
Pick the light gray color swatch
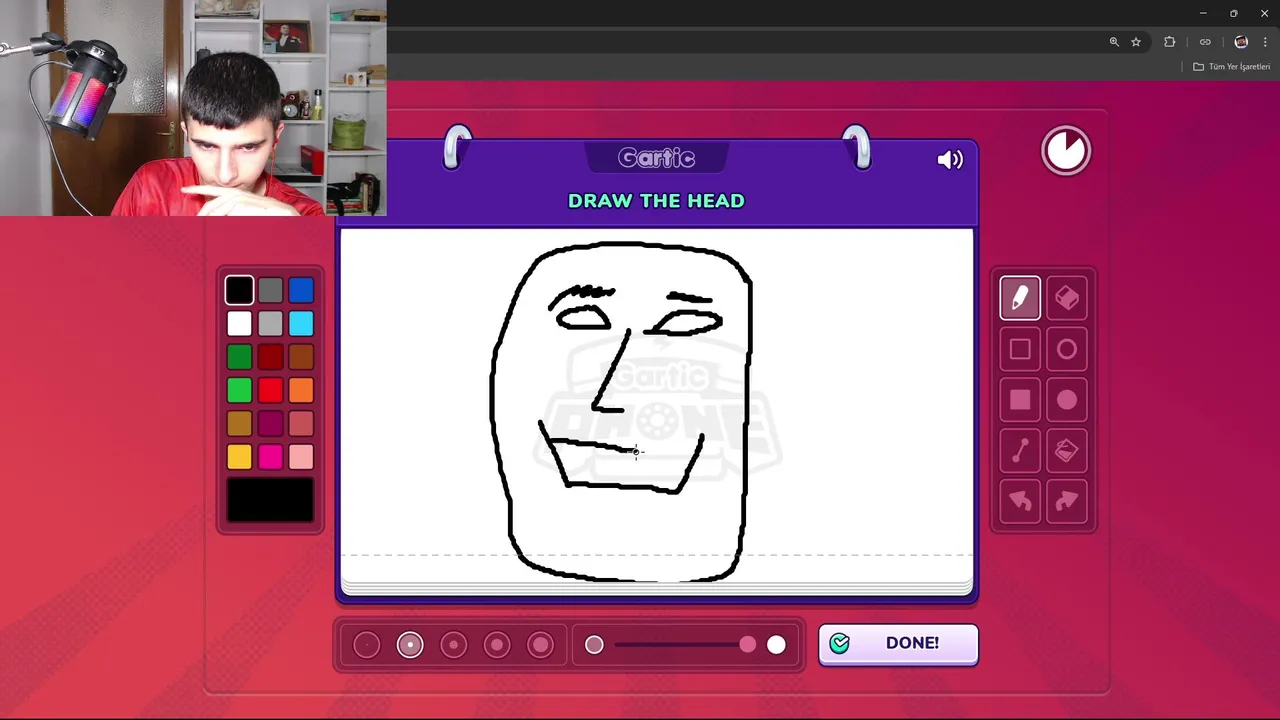270,324
